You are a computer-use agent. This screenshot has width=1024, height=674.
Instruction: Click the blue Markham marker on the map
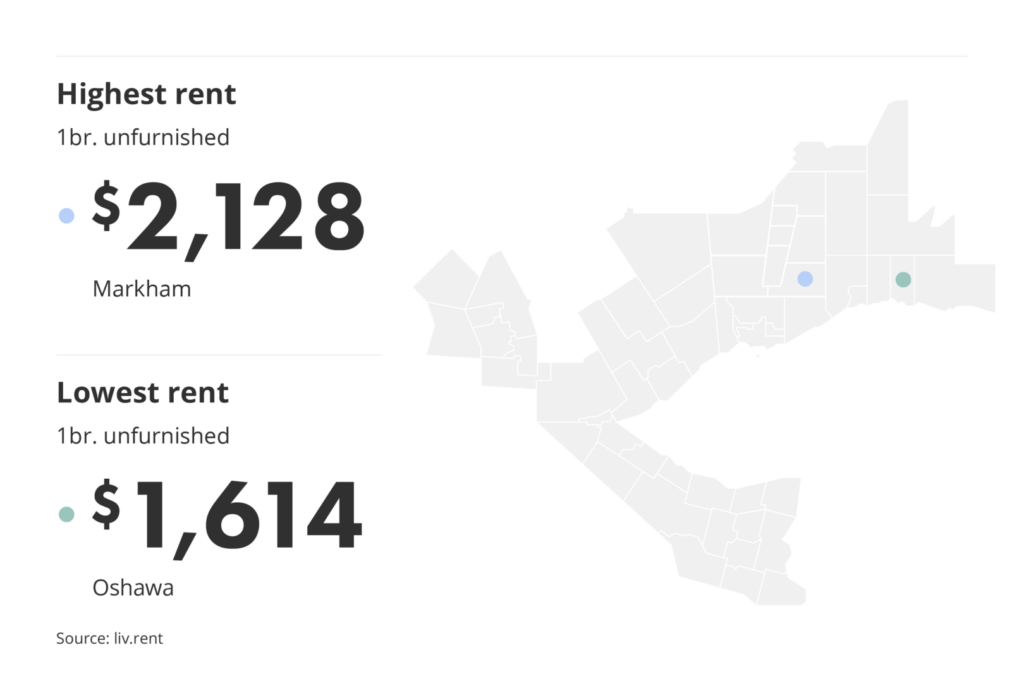(805, 279)
